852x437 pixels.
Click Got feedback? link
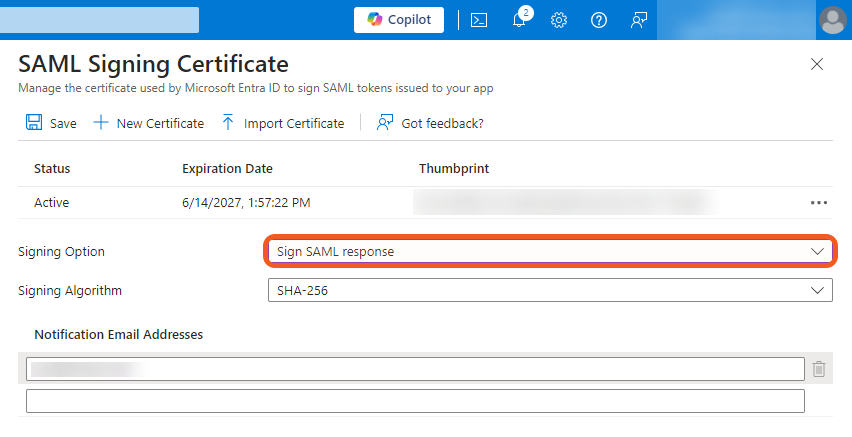[430, 123]
